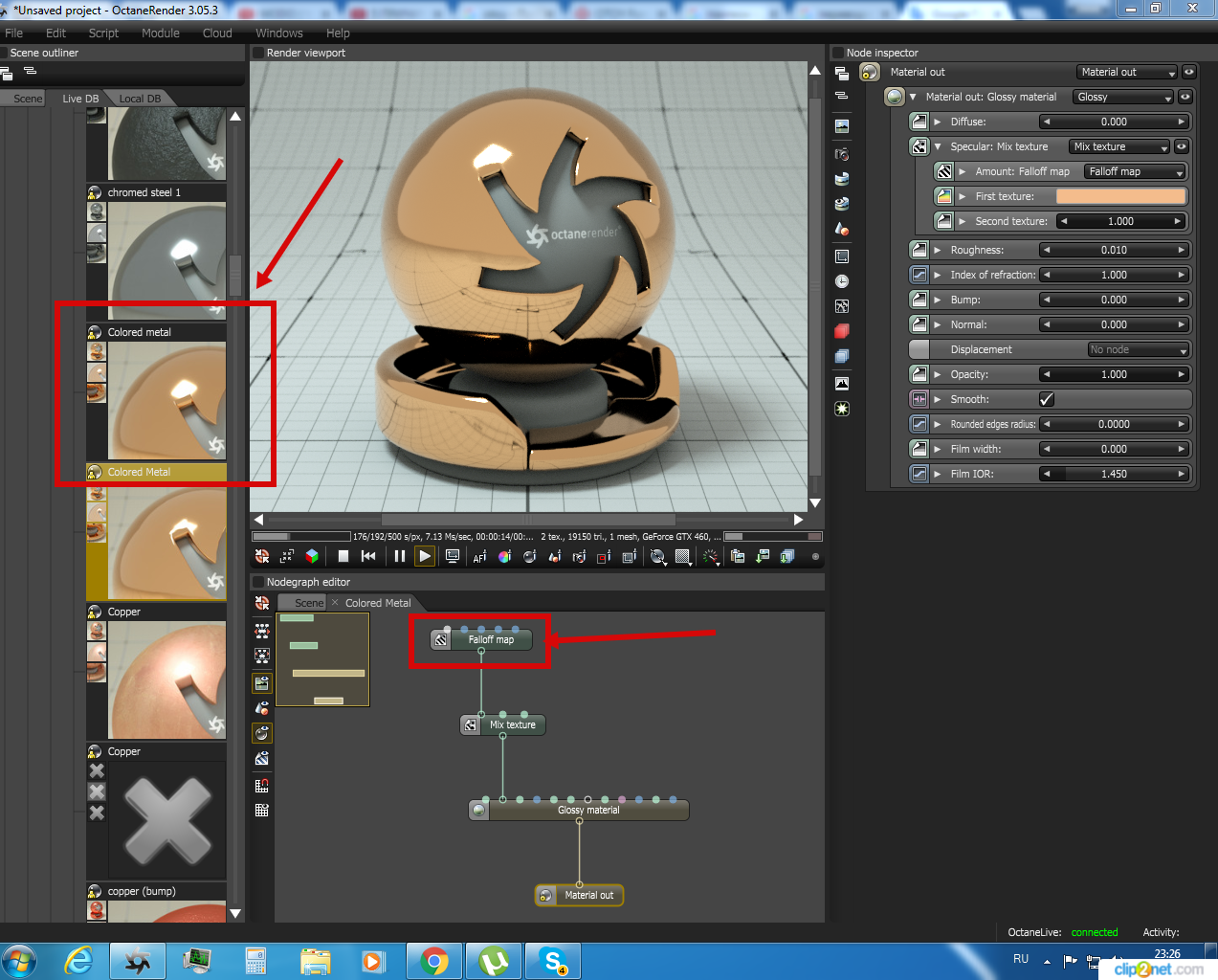Pause the render

pyautogui.click(x=400, y=556)
